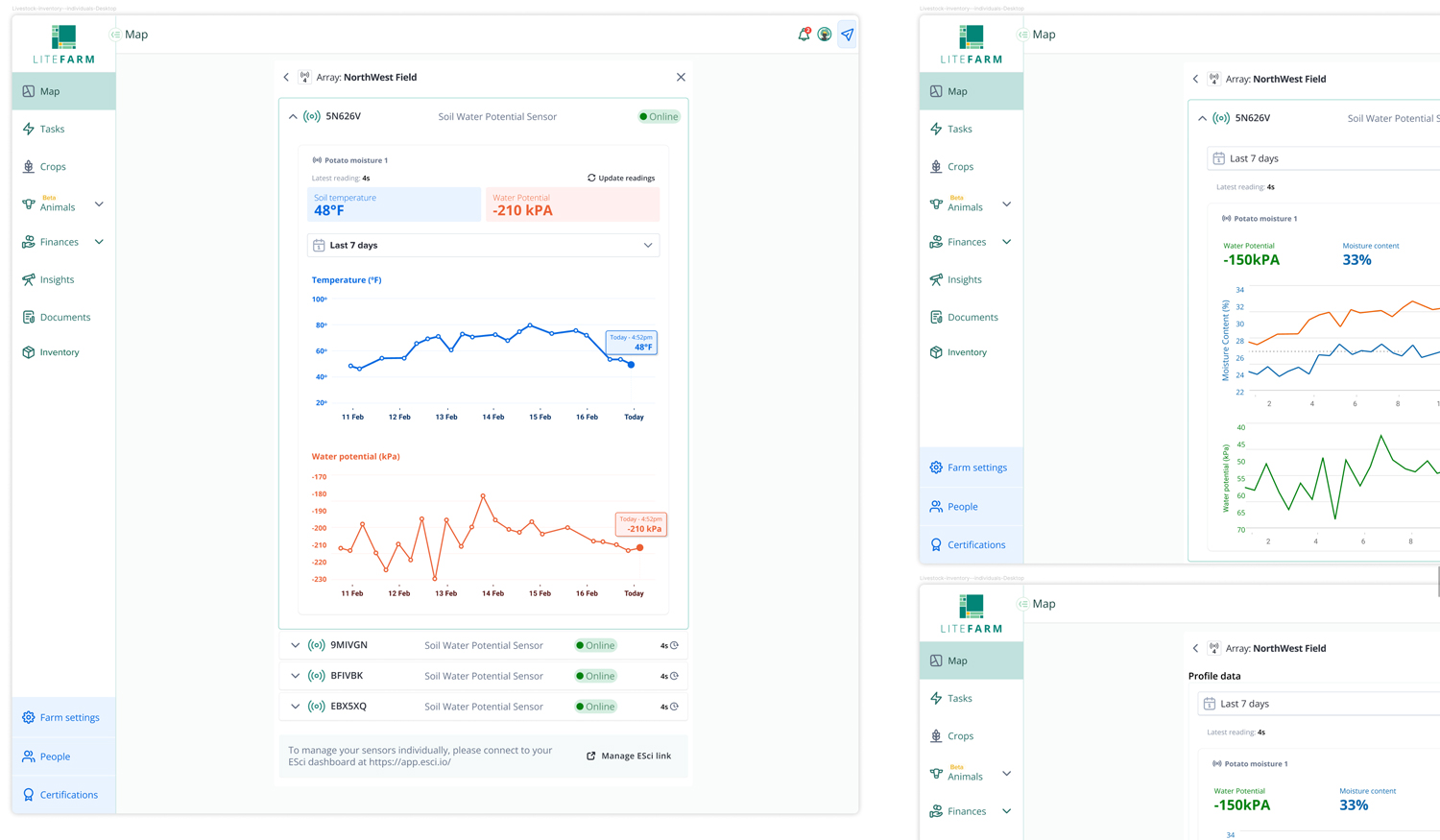Click Update readings button
The image size is (1440, 840).
(x=621, y=178)
